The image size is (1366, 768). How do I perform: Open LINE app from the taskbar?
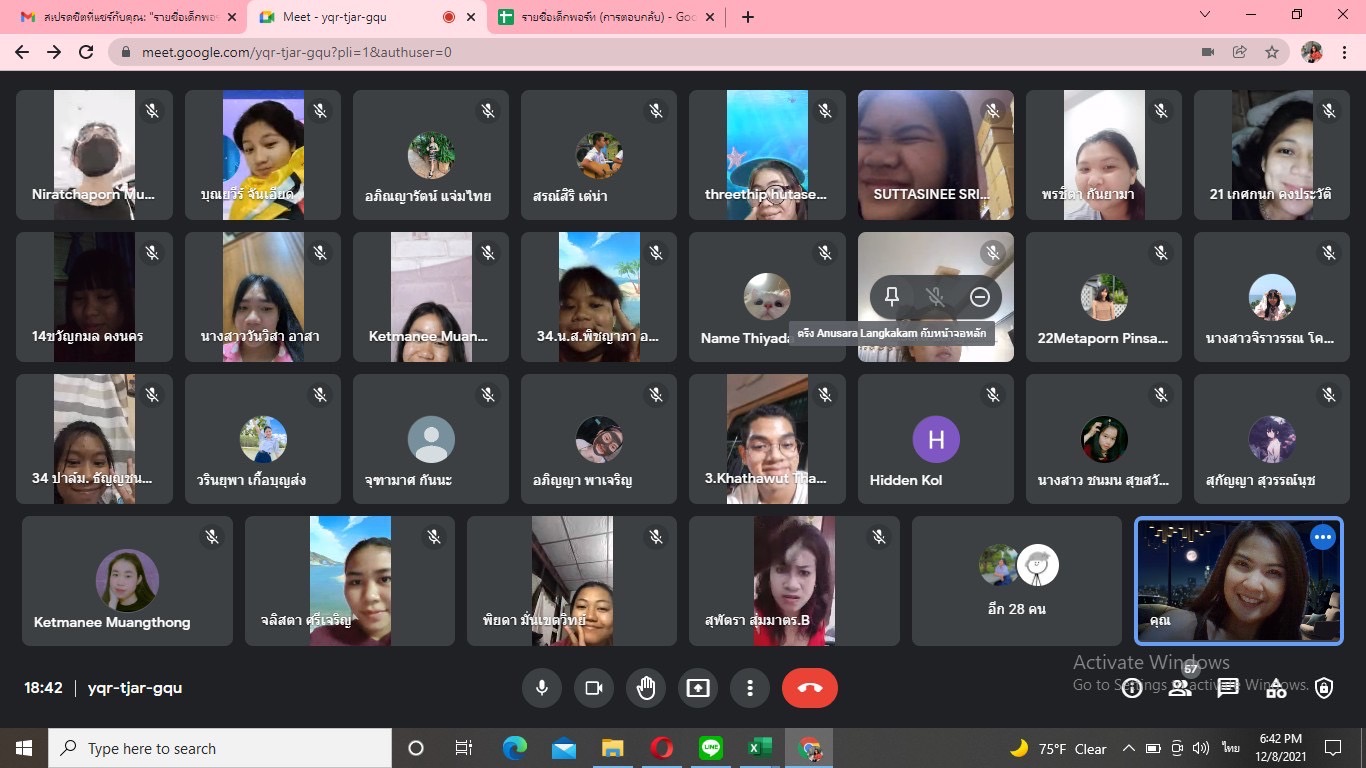coord(711,748)
